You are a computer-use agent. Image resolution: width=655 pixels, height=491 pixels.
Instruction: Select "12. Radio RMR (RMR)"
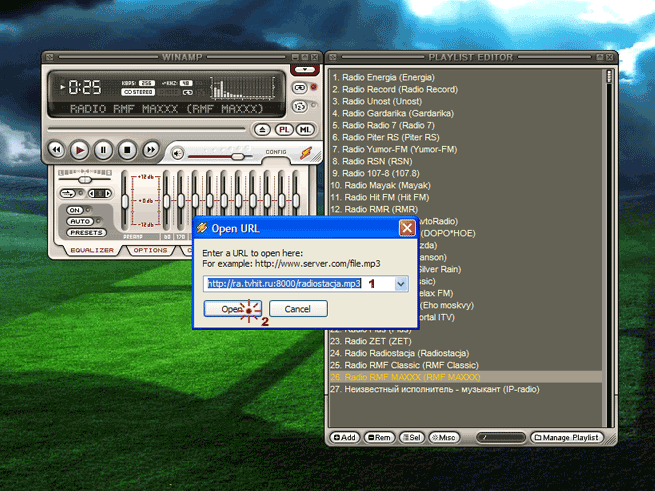[x=466, y=209]
